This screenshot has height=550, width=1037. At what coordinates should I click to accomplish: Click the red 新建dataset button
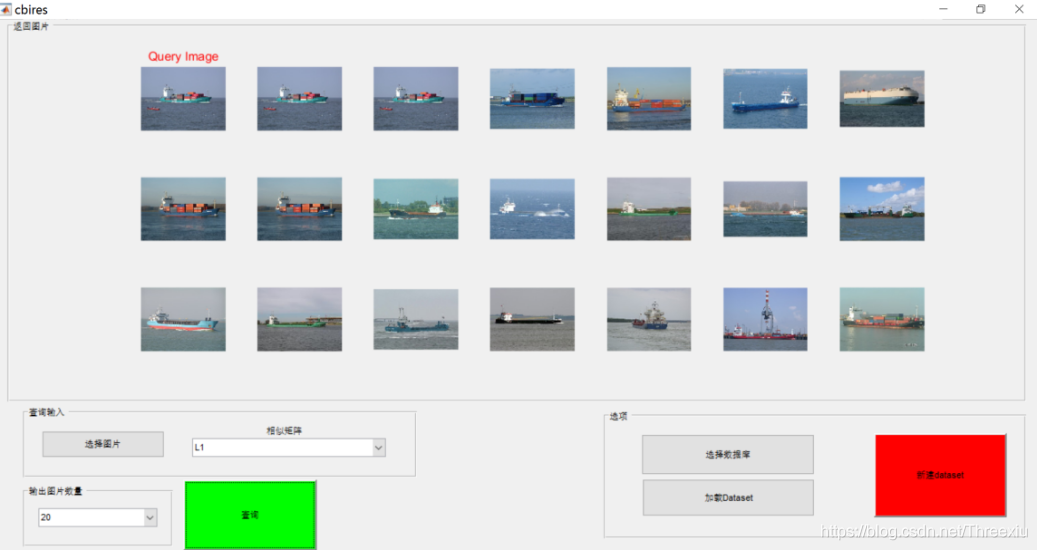(x=940, y=475)
